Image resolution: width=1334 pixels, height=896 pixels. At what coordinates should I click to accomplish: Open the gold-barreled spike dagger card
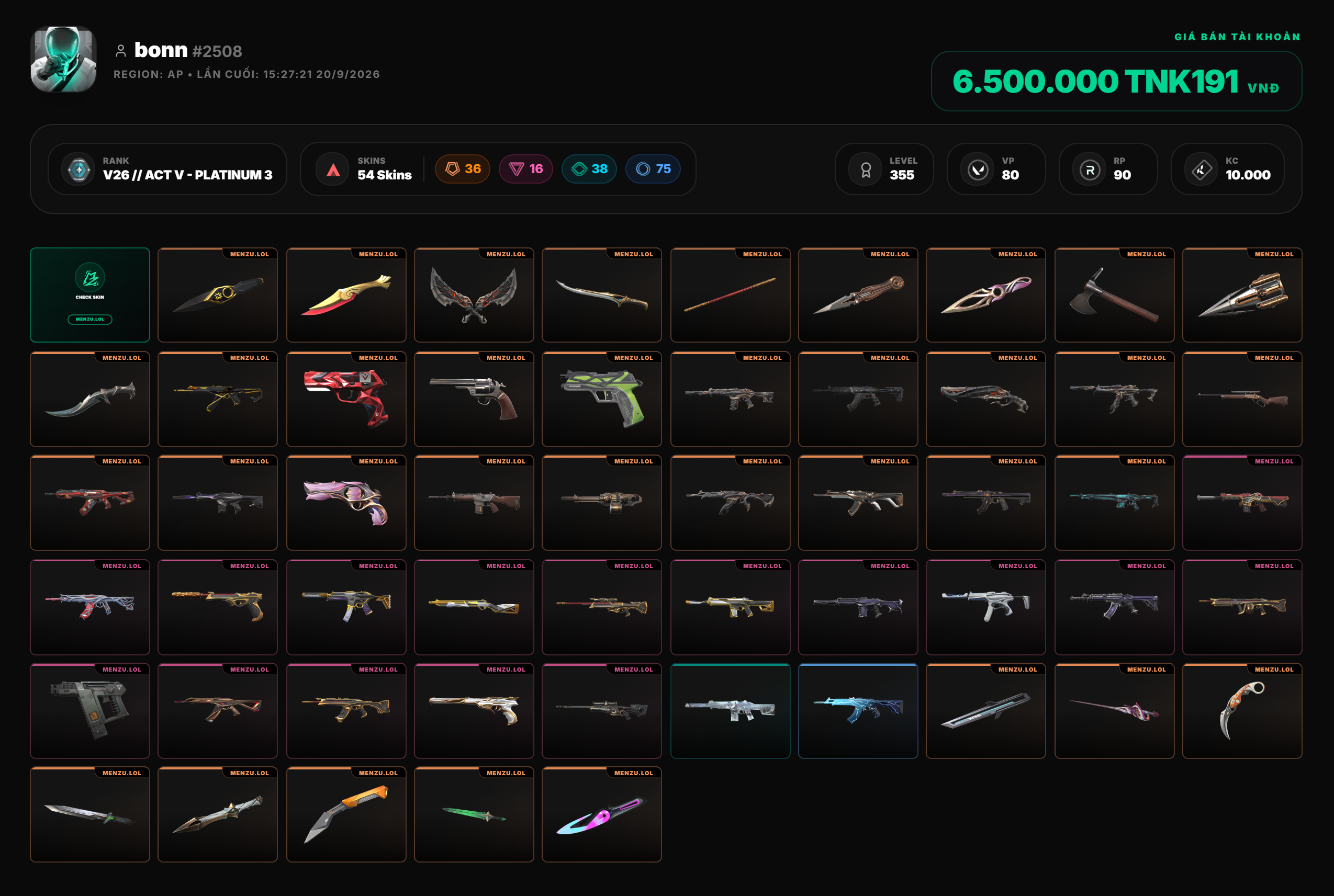click(x=1242, y=295)
